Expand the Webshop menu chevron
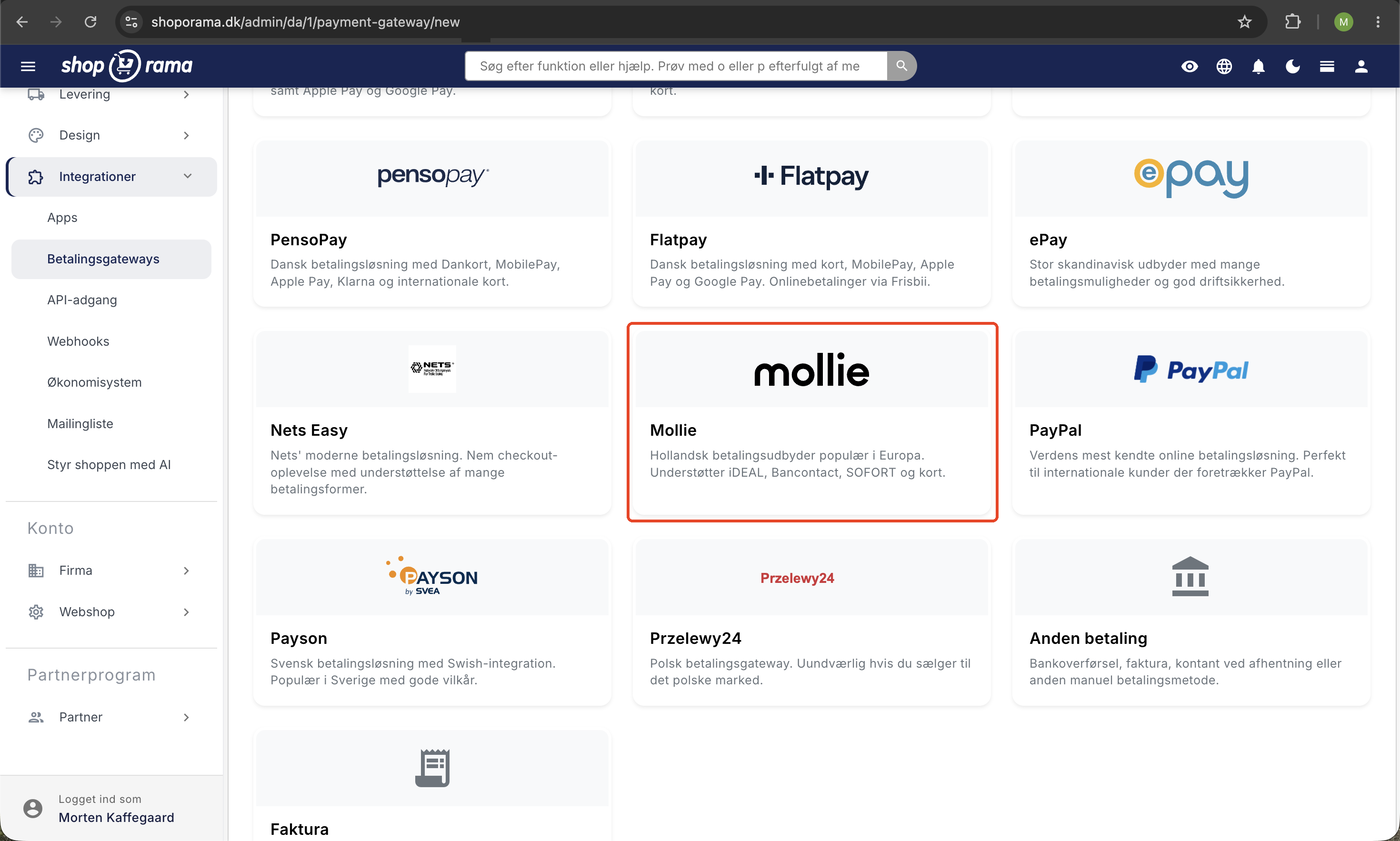This screenshot has width=1400, height=841. coord(187,612)
